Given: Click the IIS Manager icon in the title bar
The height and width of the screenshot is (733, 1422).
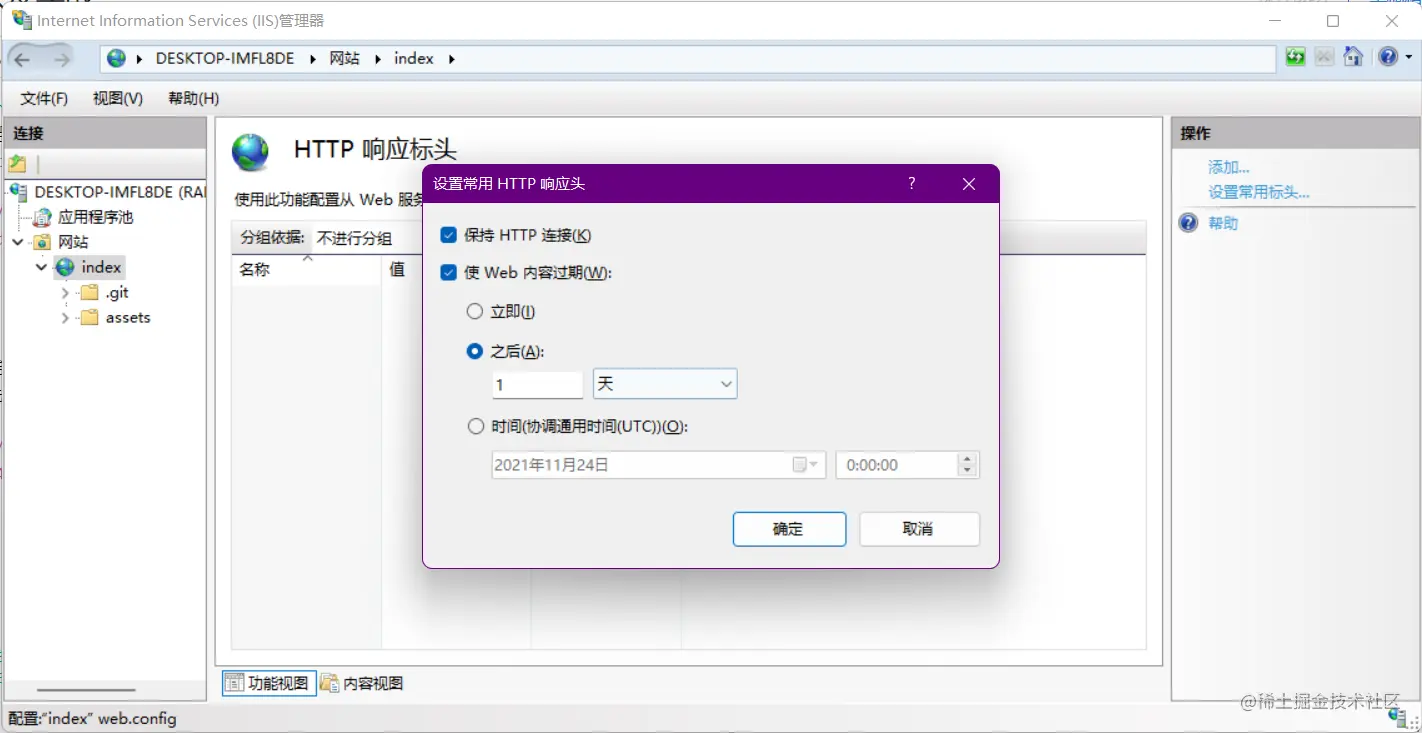Looking at the screenshot, I should [x=21, y=20].
